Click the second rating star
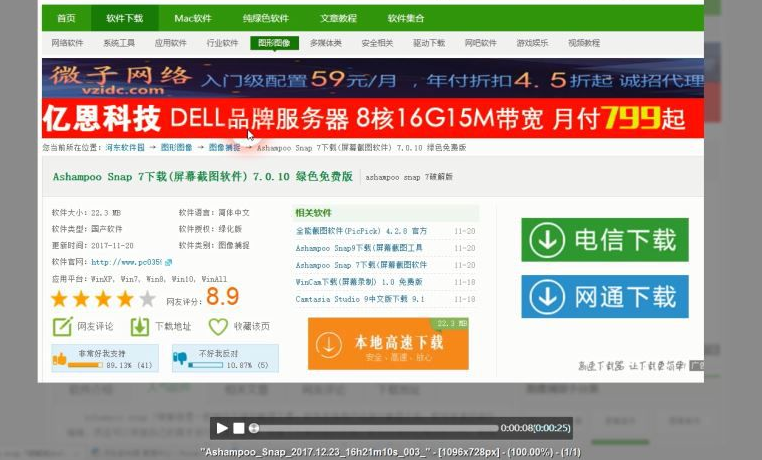This screenshot has height=460, width=762. [x=81, y=299]
